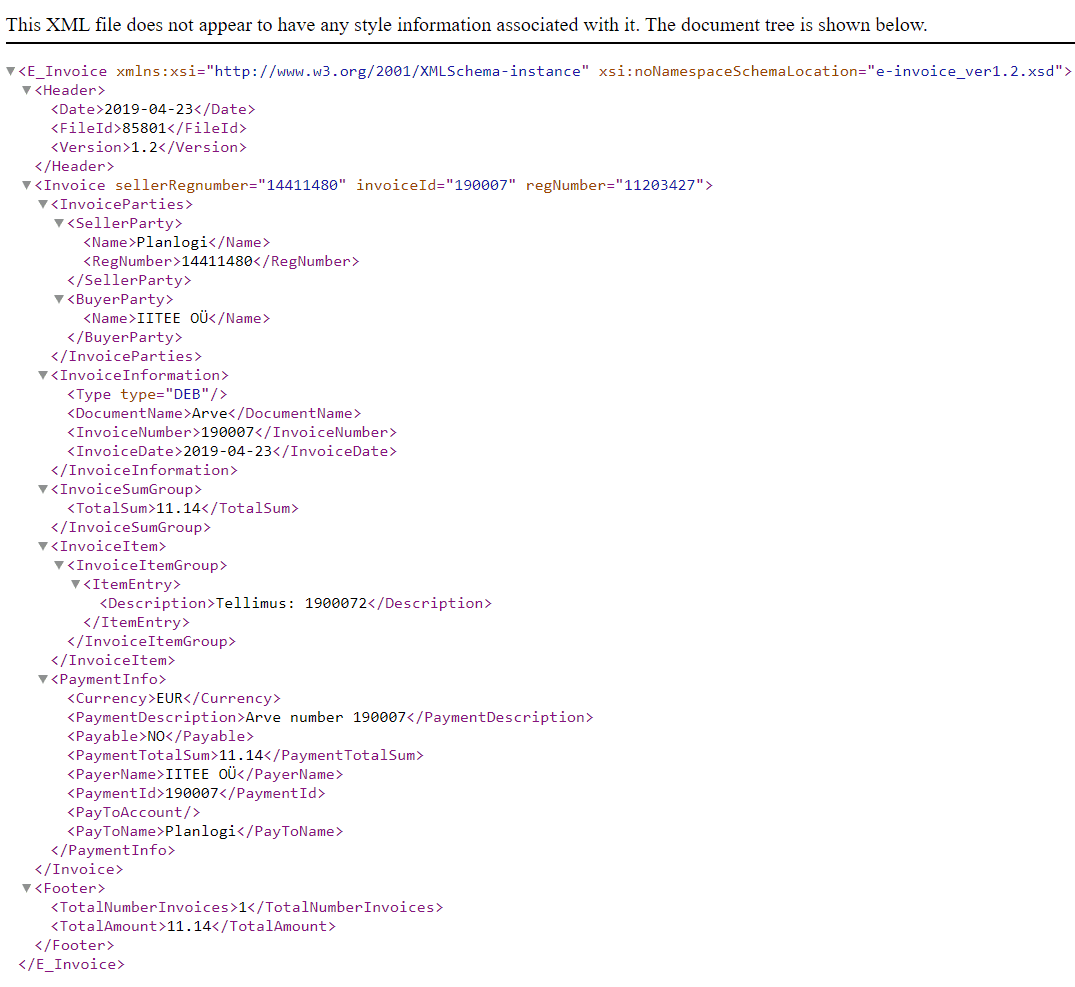Click the closing /InvoiceInformation tag
This screenshot has height=987, width=1075.
(x=144, y=470)
